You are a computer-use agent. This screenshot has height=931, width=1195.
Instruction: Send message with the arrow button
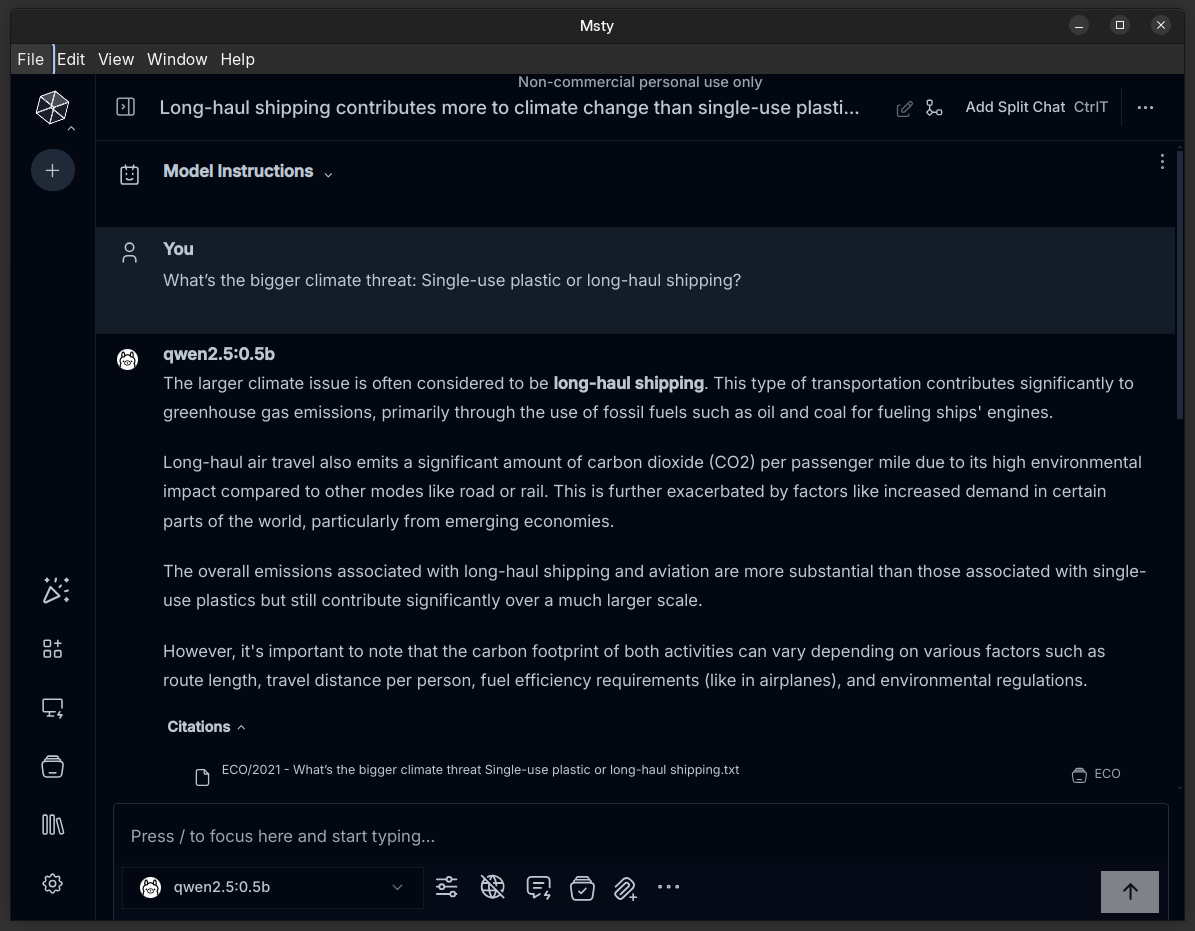pos(1129,892)
